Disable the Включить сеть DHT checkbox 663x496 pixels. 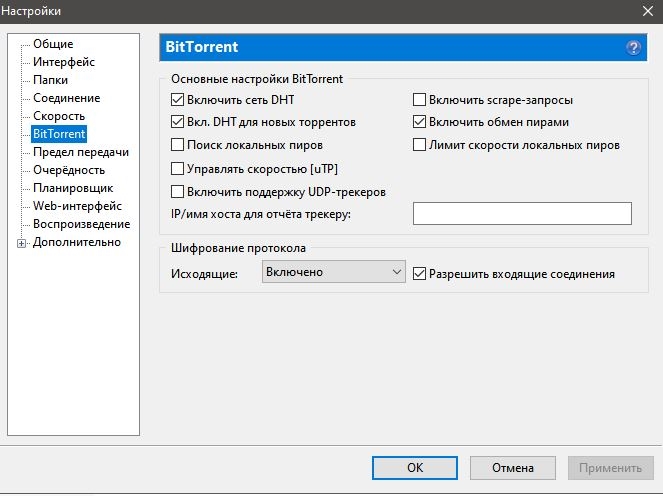(178, 100)
